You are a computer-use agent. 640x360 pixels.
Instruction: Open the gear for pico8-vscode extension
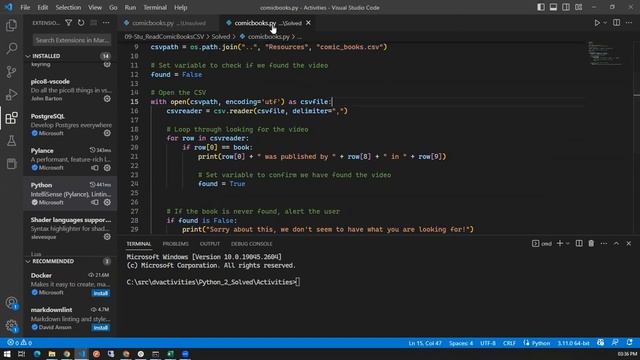[x=107, y=98]
